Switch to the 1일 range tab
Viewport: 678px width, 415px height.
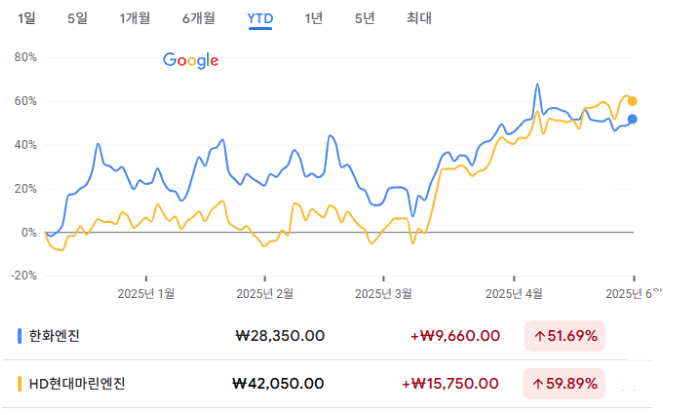coord(26,18)
